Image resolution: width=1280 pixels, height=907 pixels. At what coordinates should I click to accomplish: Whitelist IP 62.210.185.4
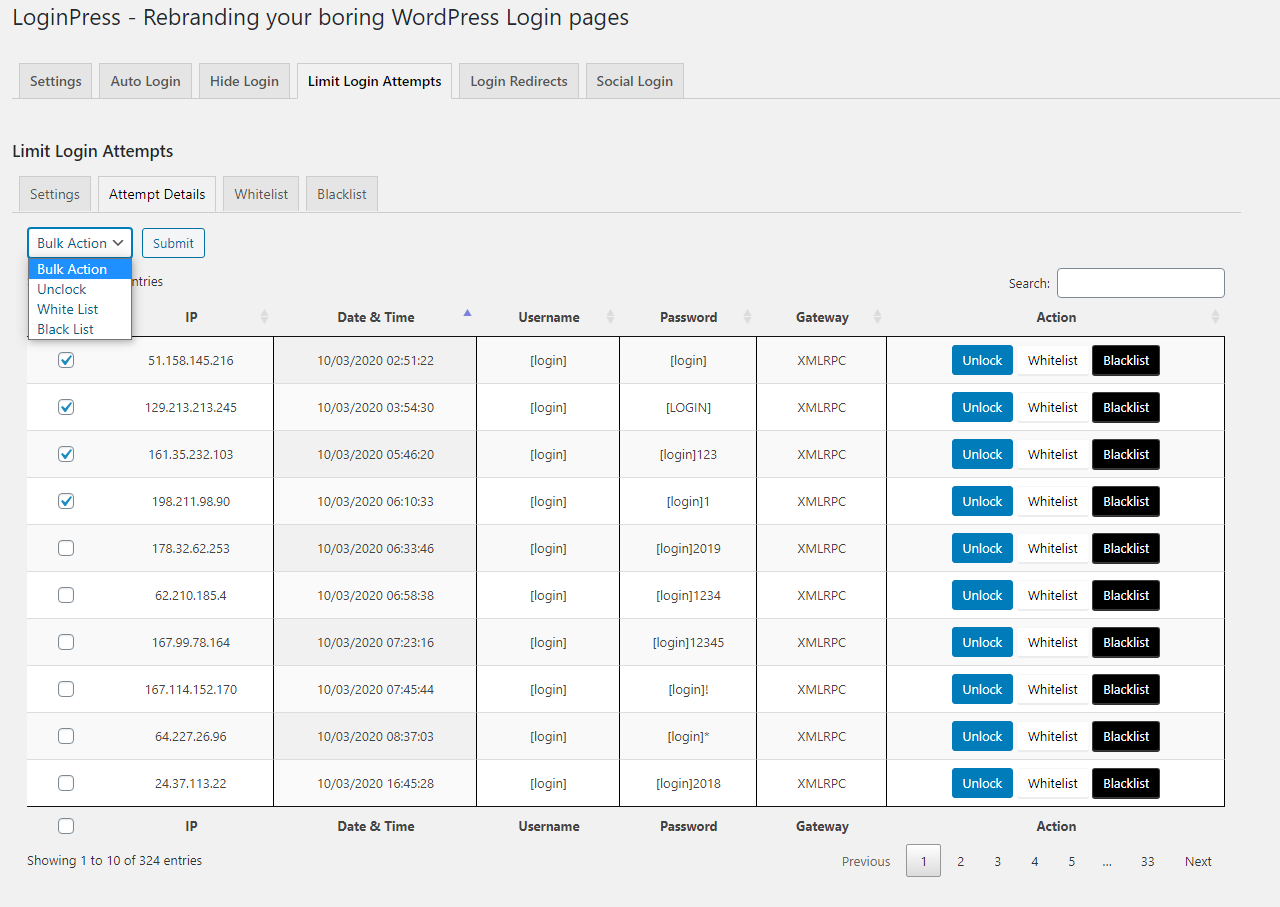tap(1053, 595)
